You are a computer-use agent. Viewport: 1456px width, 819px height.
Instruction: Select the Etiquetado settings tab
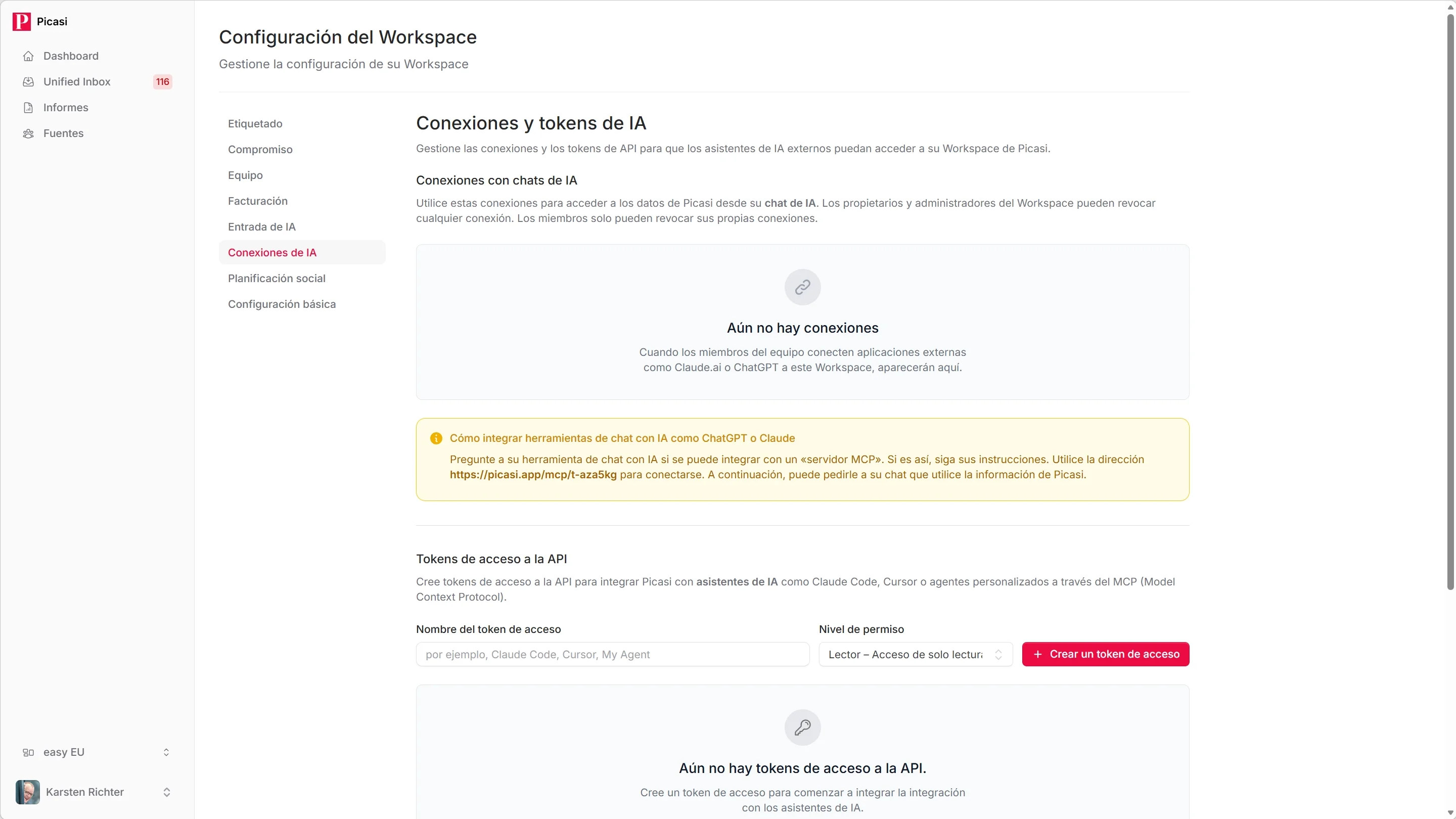302,124
